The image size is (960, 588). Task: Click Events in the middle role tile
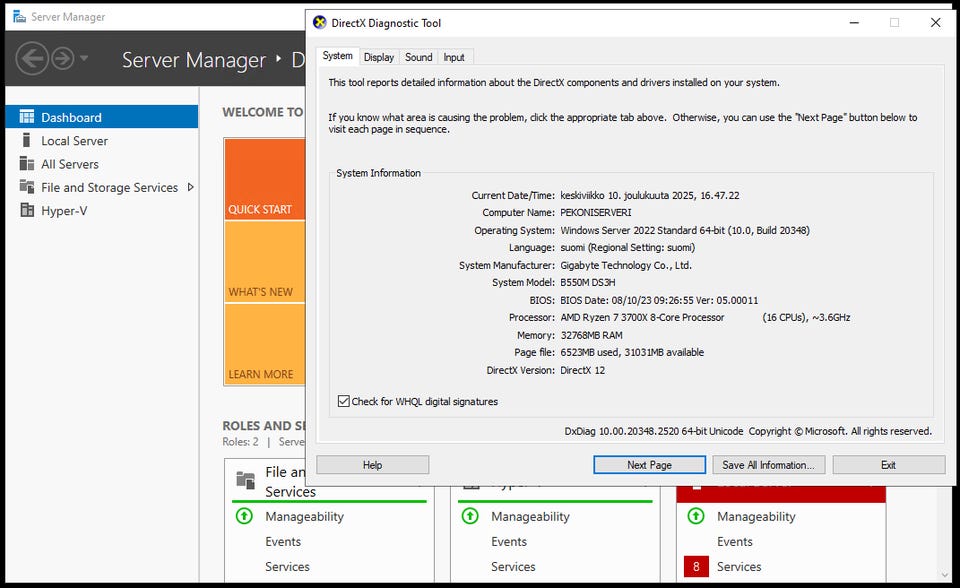(x=509, y=541)
